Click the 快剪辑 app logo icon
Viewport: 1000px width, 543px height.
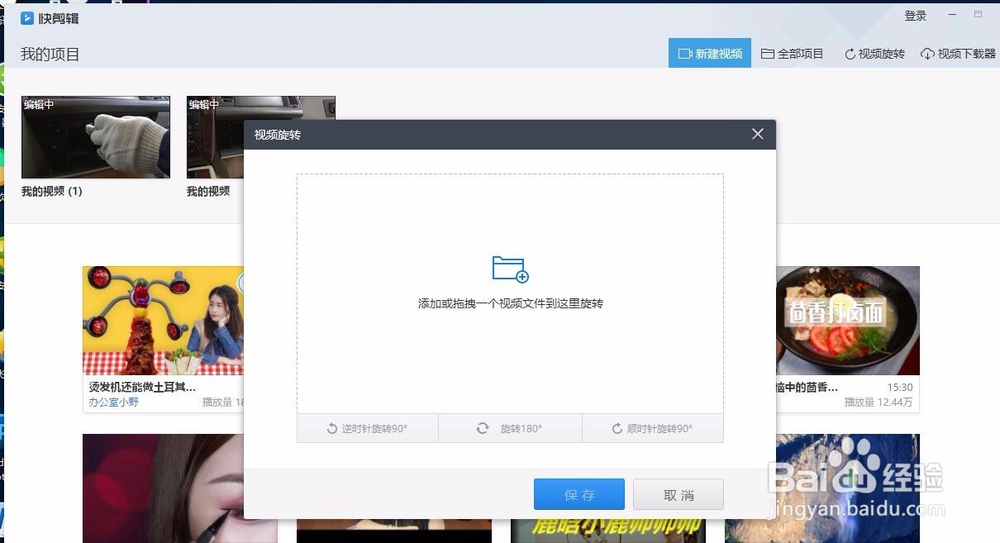[x=27, y=18]
